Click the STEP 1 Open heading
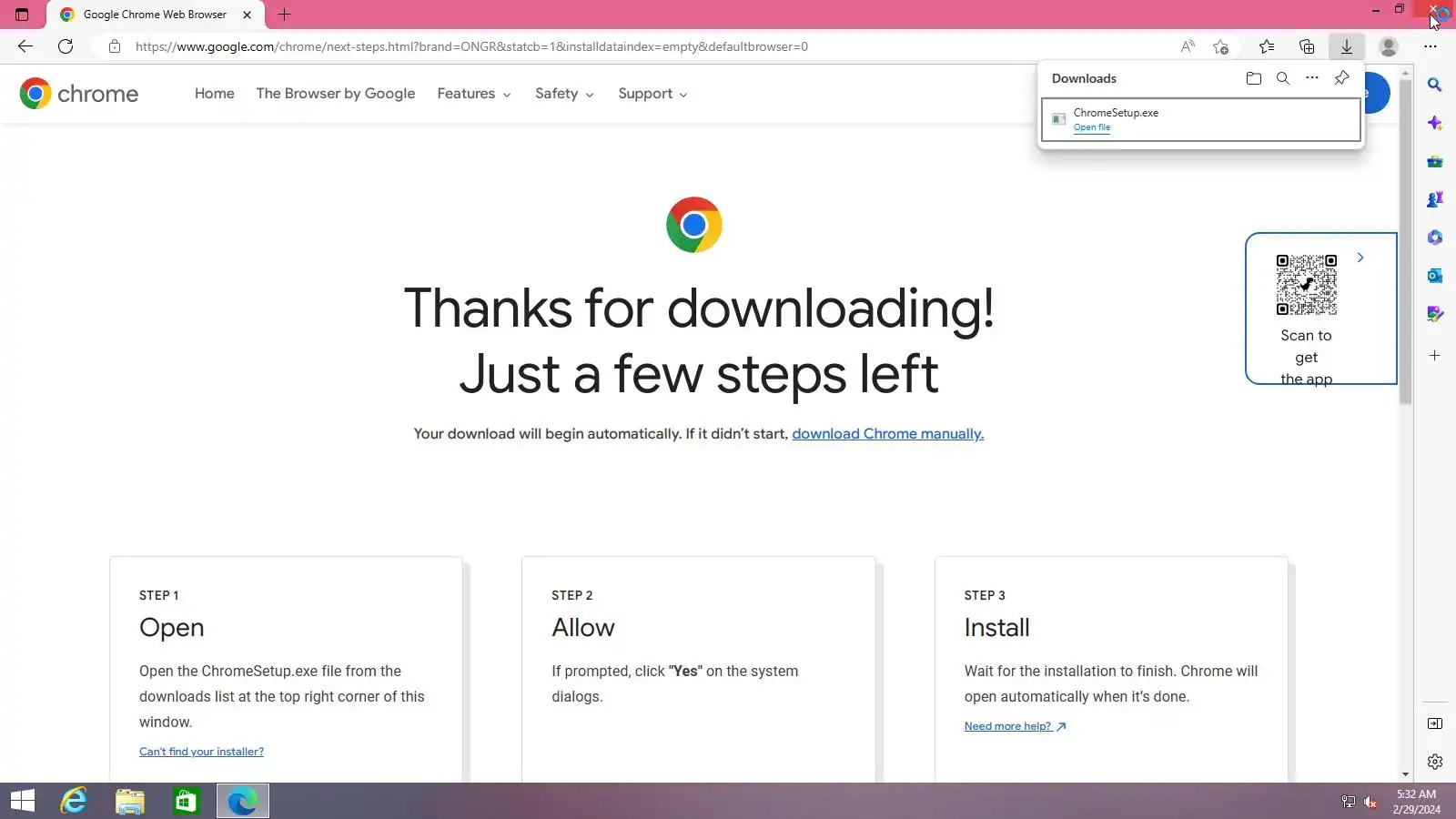Viewport: 1456px width, 819px height. tap(172, 628)
